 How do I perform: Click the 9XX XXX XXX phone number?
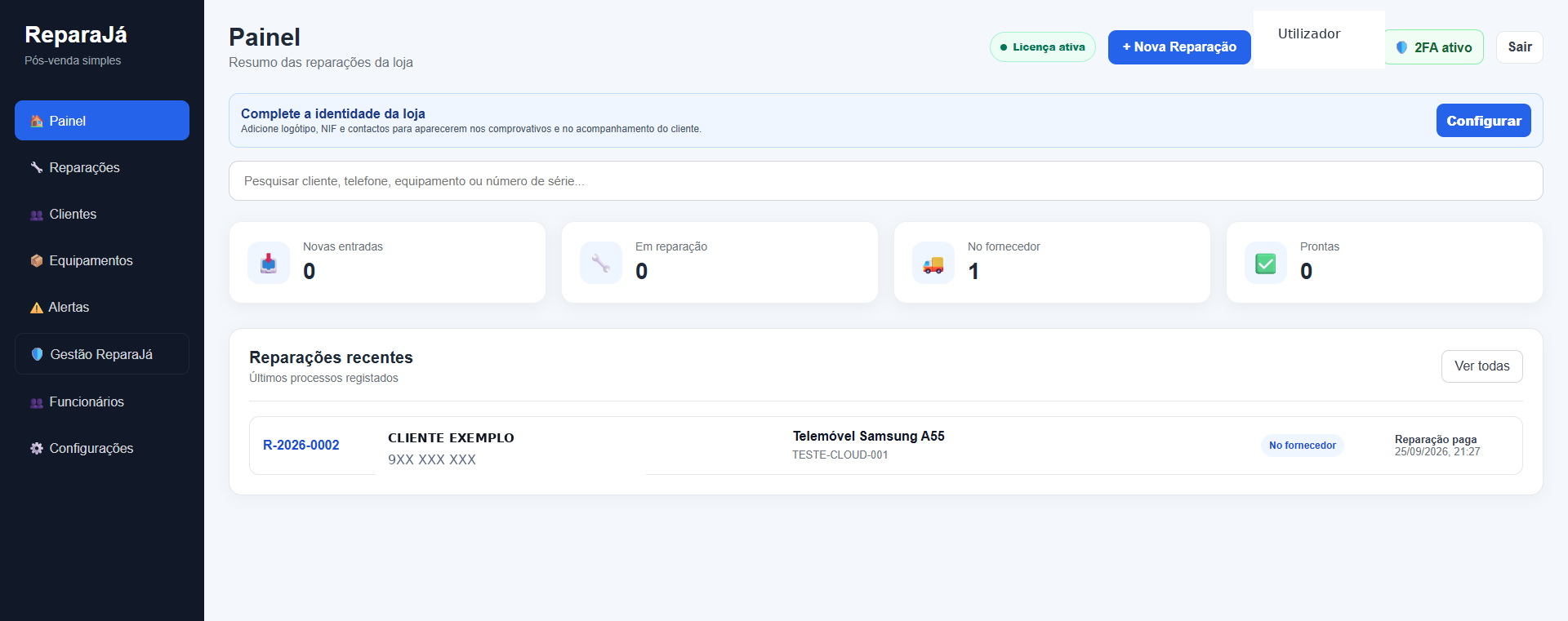[432, 459]
